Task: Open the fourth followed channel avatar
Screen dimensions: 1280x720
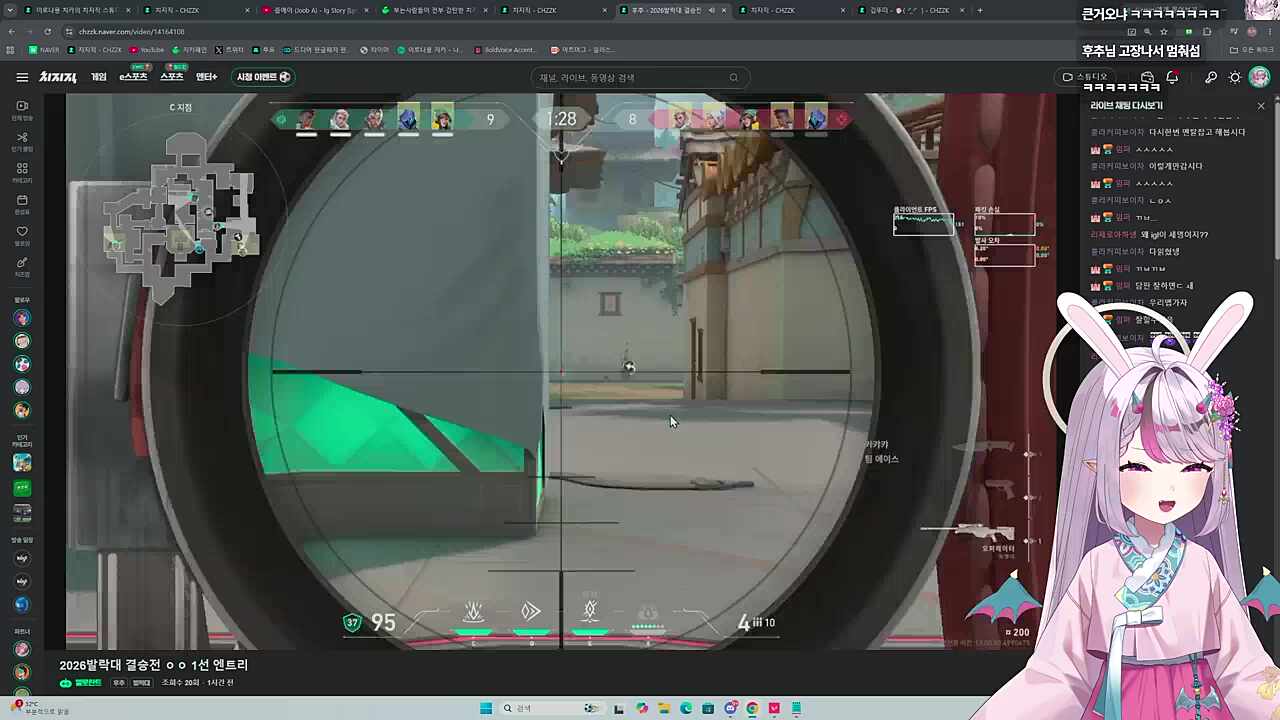Action: (x=22, y=387)
